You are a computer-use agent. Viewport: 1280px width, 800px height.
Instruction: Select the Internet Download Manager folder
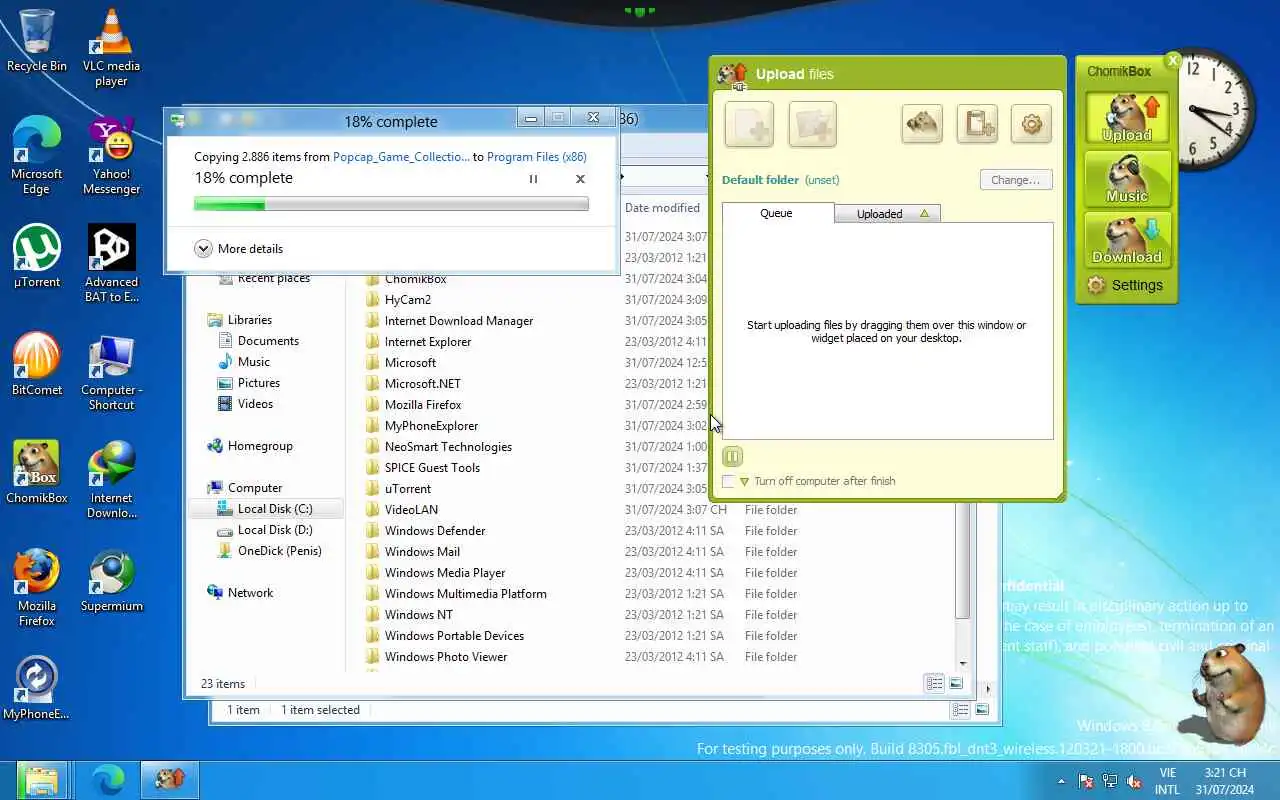pyautogui.click(x=449, y=321)
